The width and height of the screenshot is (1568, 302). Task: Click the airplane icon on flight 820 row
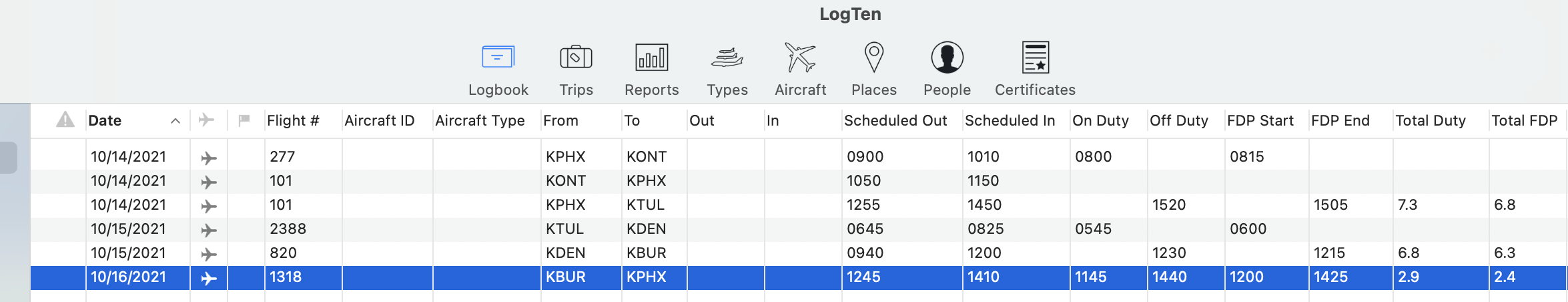pos(208,254)
